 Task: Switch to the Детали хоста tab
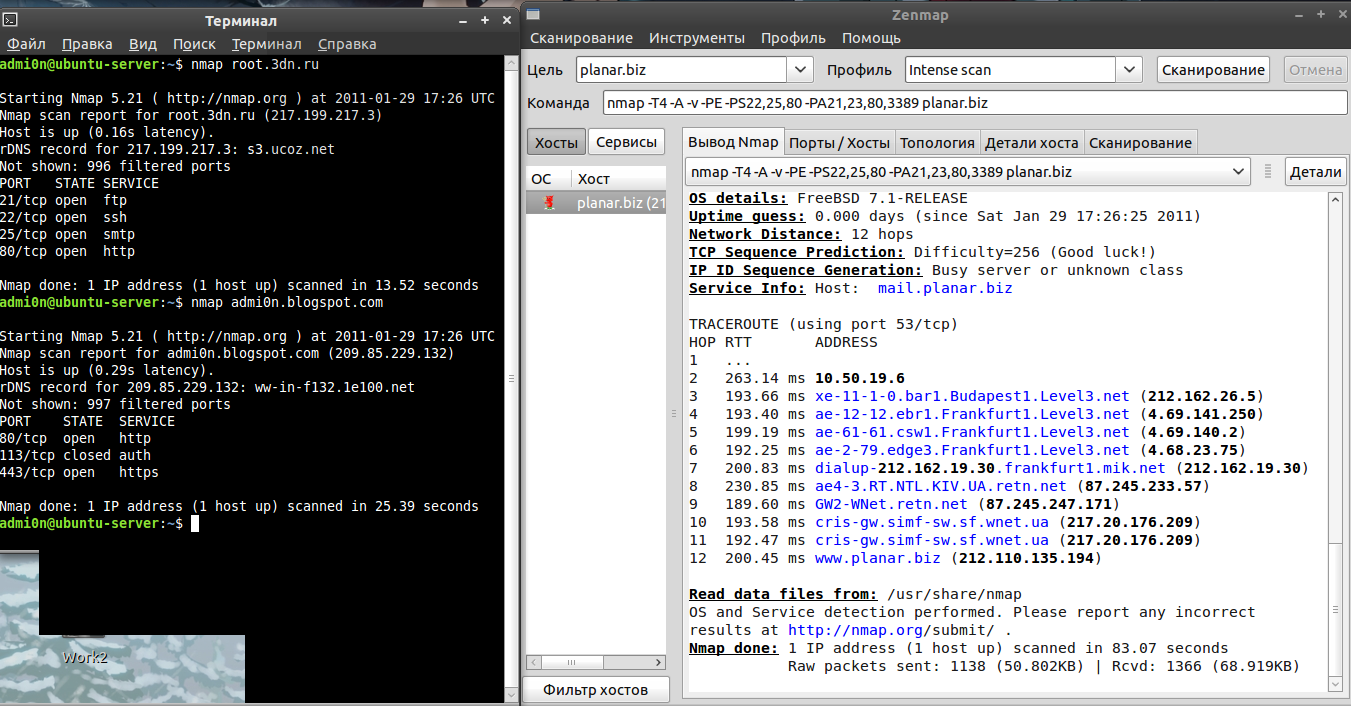(x=1032, y=142)
